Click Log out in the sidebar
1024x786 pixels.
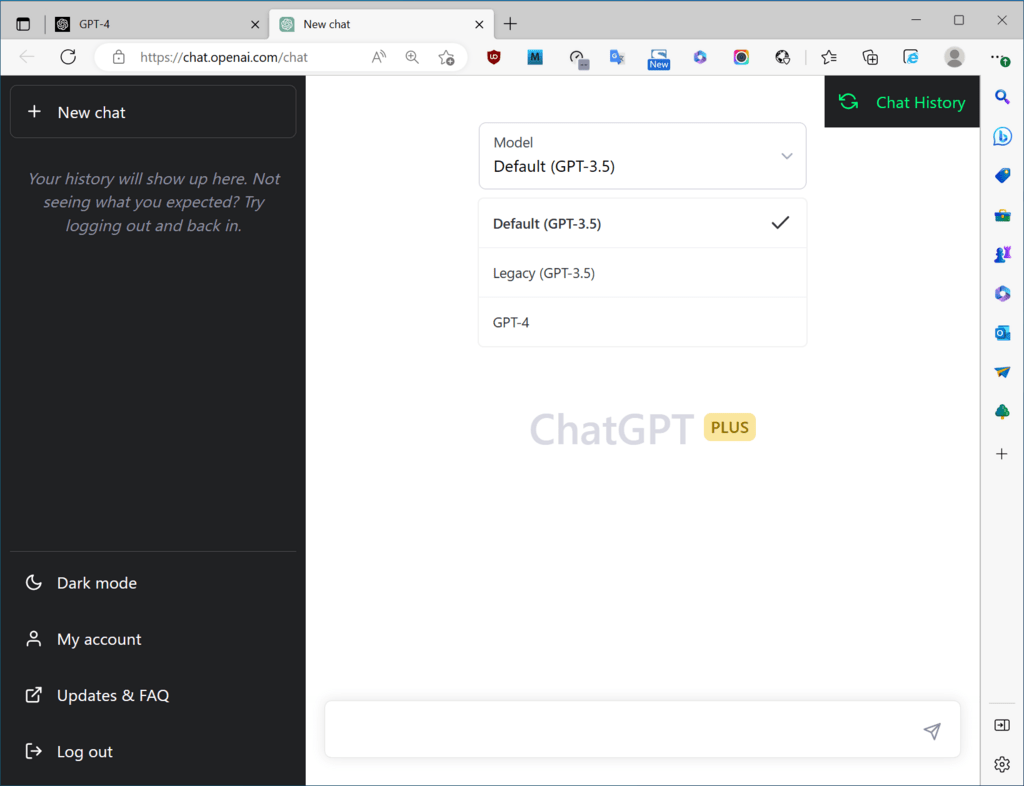point(153,751)
